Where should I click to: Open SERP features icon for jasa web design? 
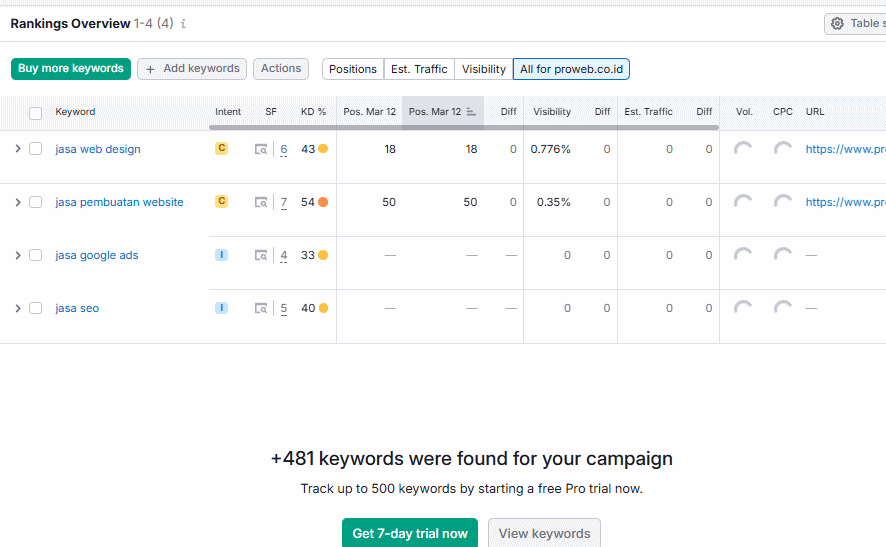(261, 149)
